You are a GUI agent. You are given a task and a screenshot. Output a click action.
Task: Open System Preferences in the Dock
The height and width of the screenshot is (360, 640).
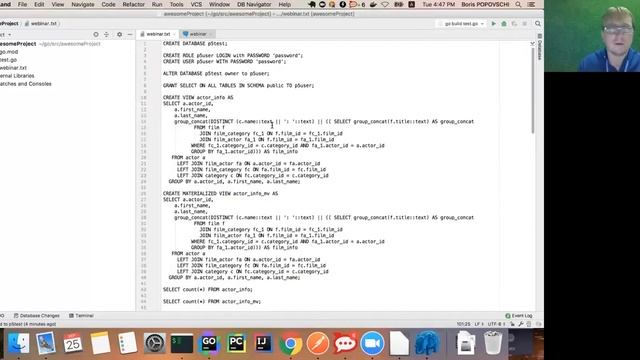(155, 343)
